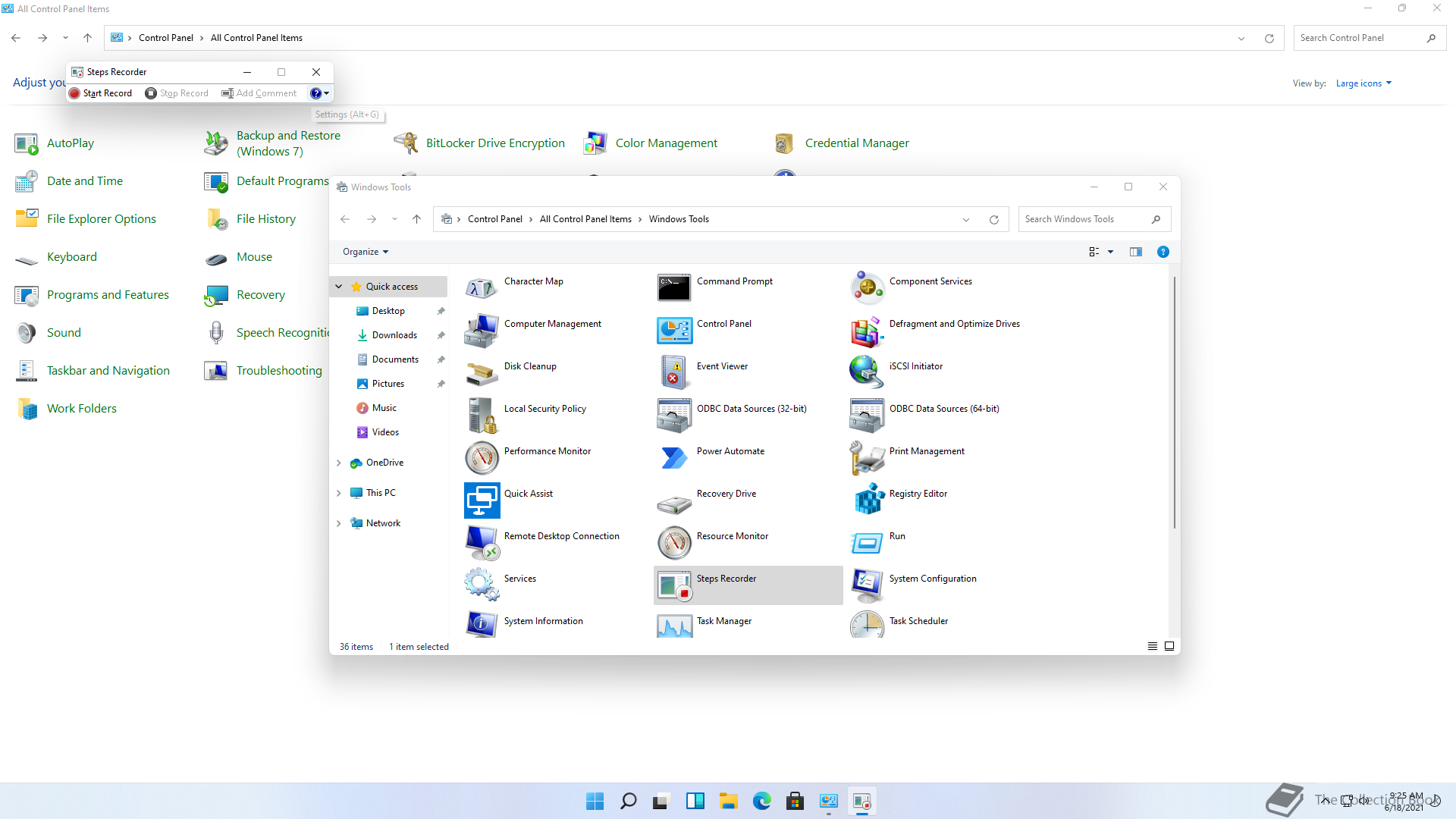This screenshot has width=1456, height=819.
Task: Select Music in navigation pane
Action: pos(384,408)
